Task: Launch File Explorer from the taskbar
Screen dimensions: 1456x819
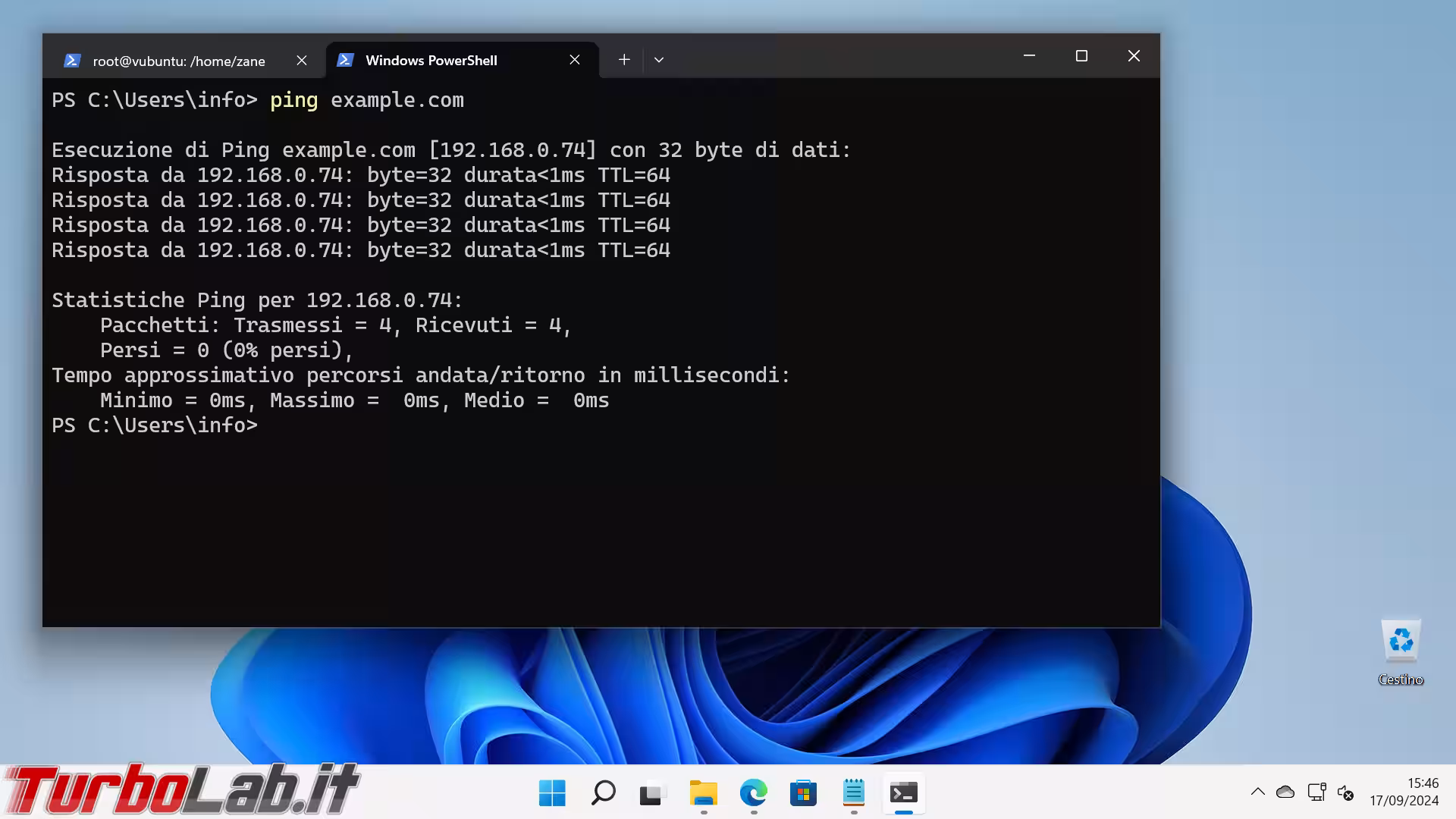Action: (703, 793)
